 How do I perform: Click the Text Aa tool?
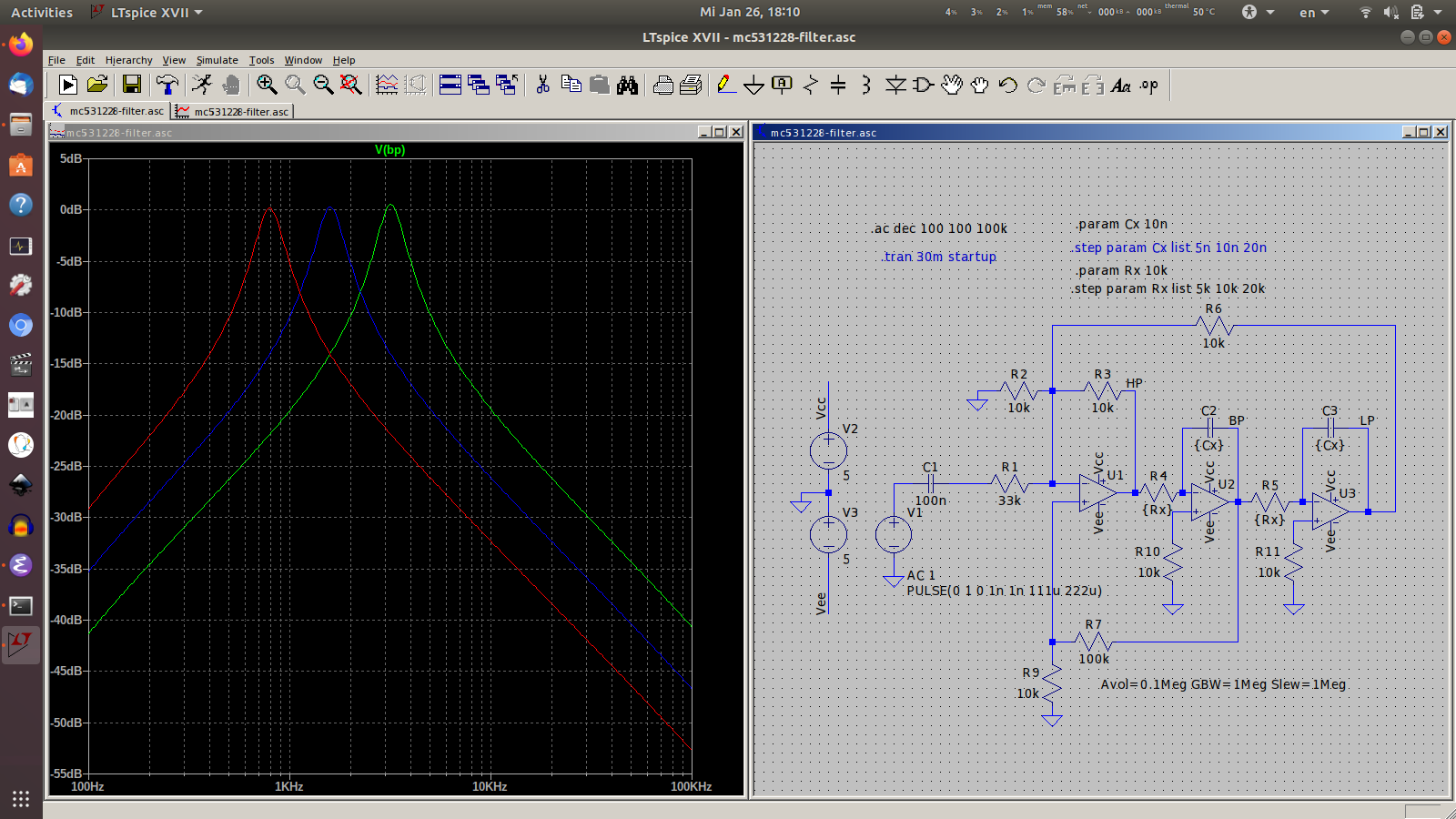[x=1121, y=85]
